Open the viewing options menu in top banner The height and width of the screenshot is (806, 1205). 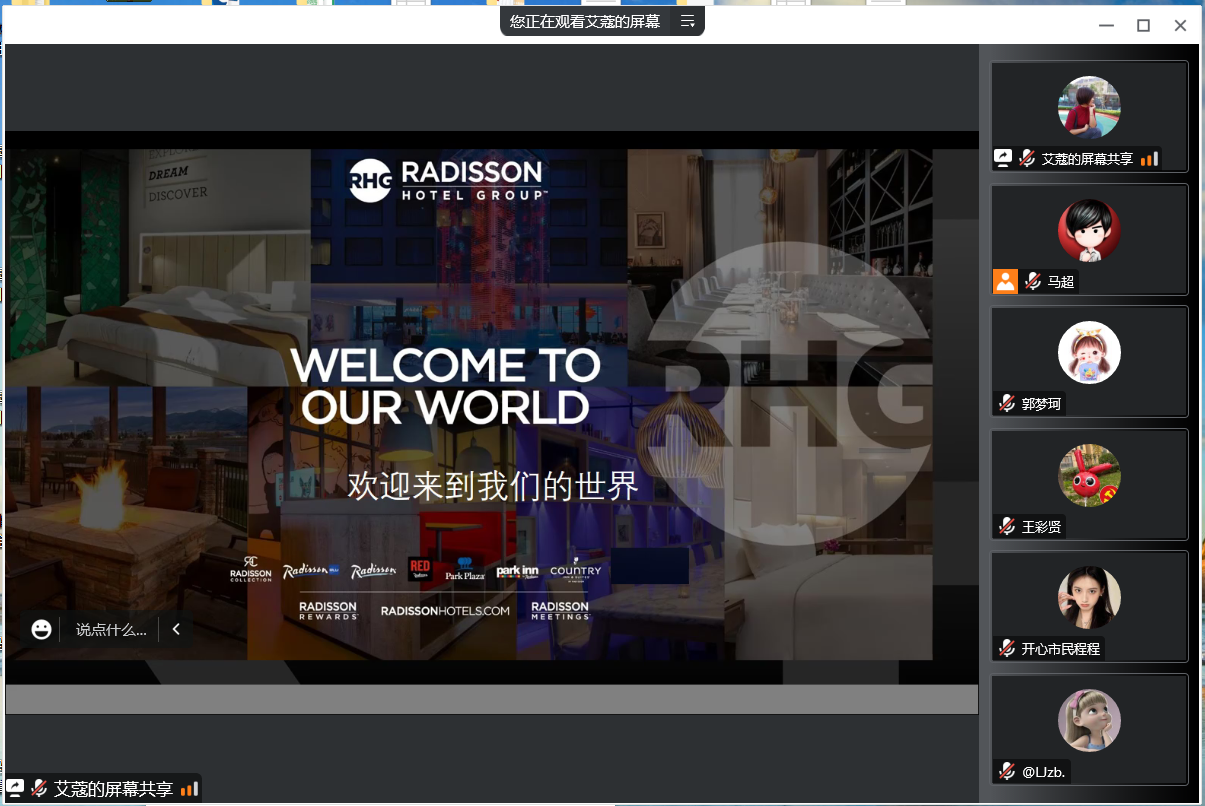click(687, 21)
